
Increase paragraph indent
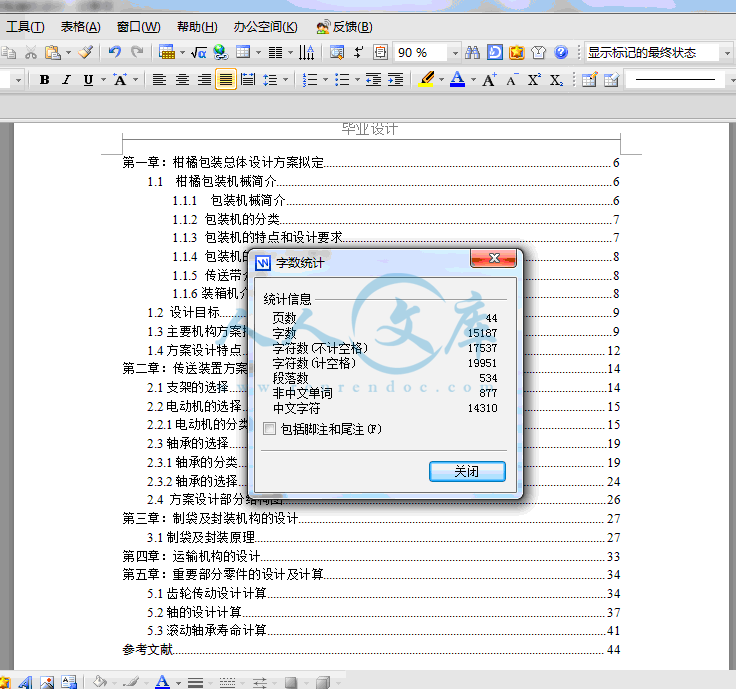pyautogui.click(x=395, y=80)
